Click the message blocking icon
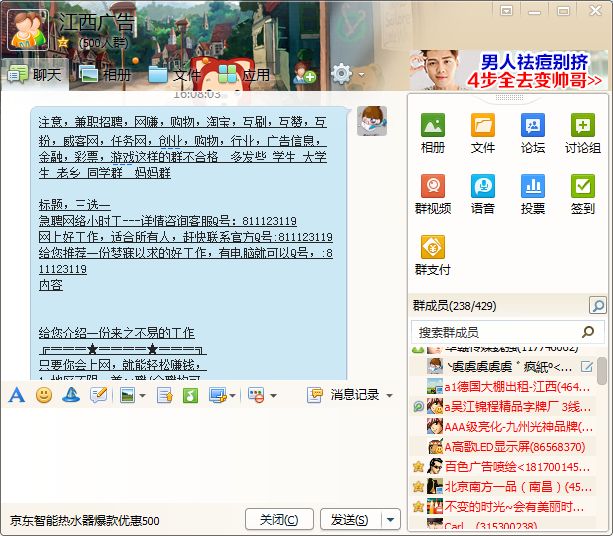613x536 pixels. 256,395
